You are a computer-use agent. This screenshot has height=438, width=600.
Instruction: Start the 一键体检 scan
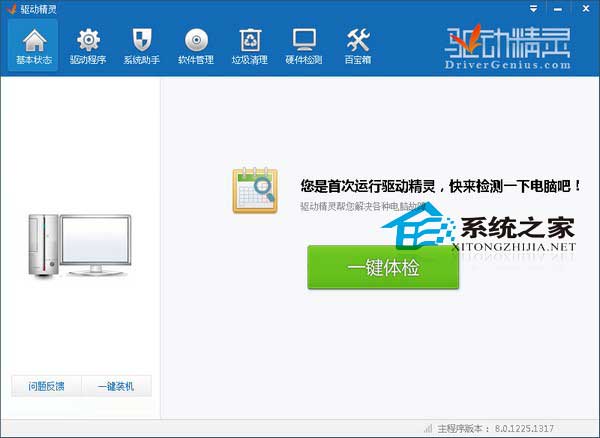point(383,267)
